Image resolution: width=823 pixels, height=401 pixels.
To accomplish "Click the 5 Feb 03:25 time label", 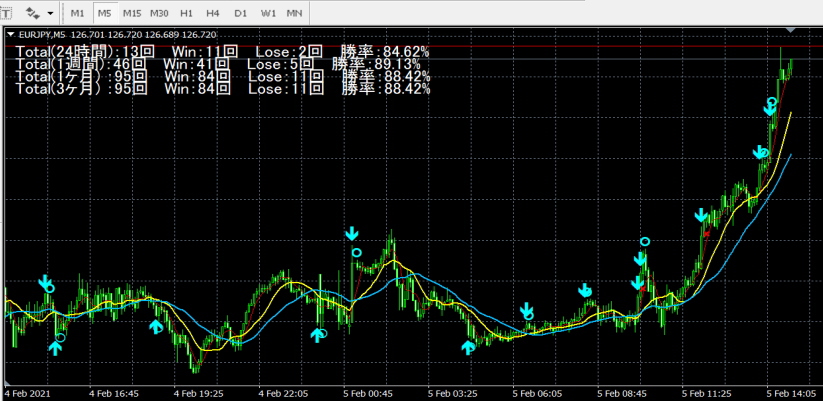I will (x=452, y=393).
